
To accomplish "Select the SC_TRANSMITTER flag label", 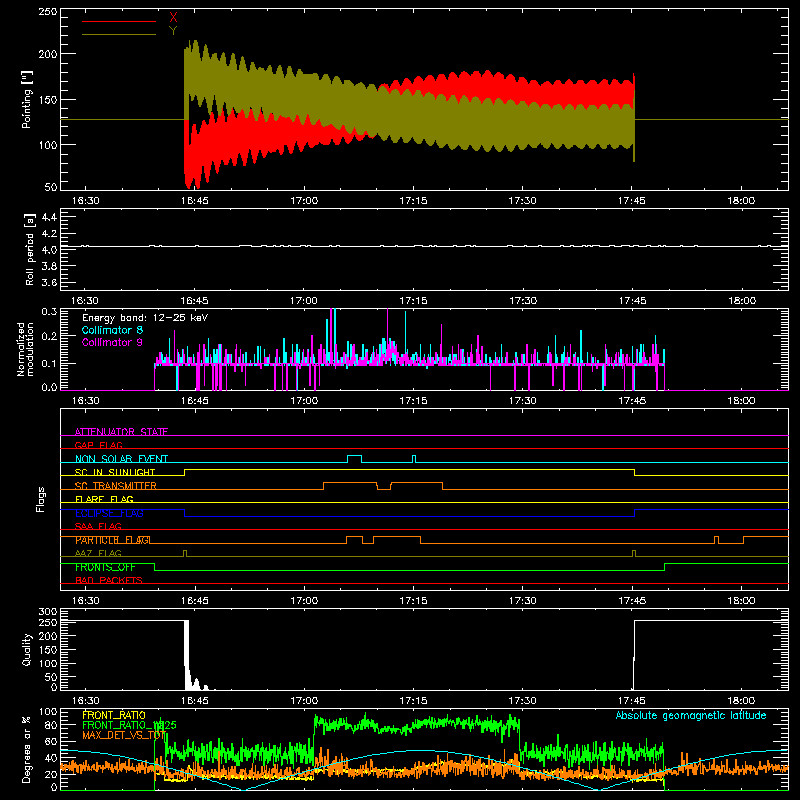I will coord(115,486).
